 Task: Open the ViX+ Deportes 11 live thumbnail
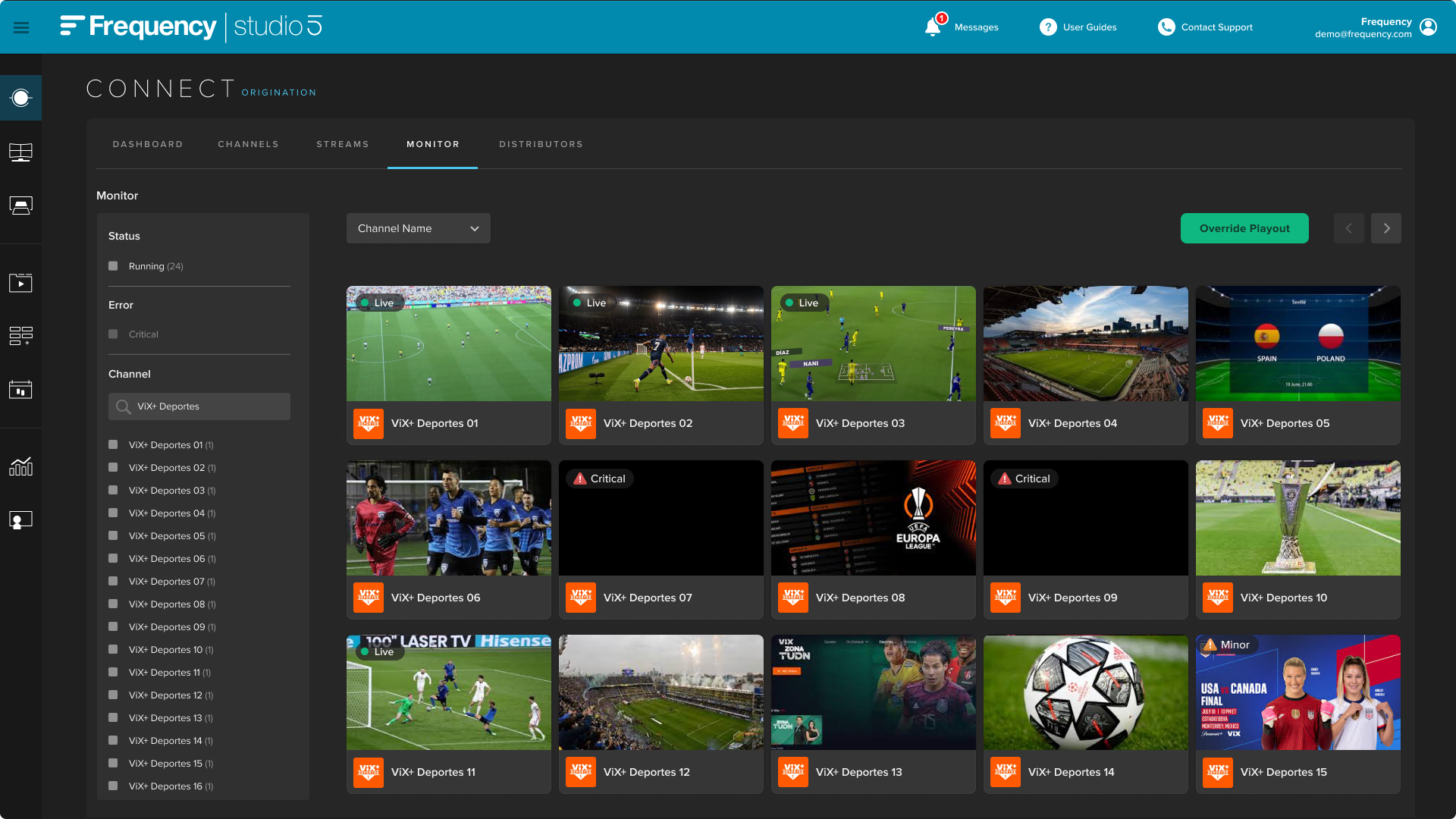[x=449, y=692]
